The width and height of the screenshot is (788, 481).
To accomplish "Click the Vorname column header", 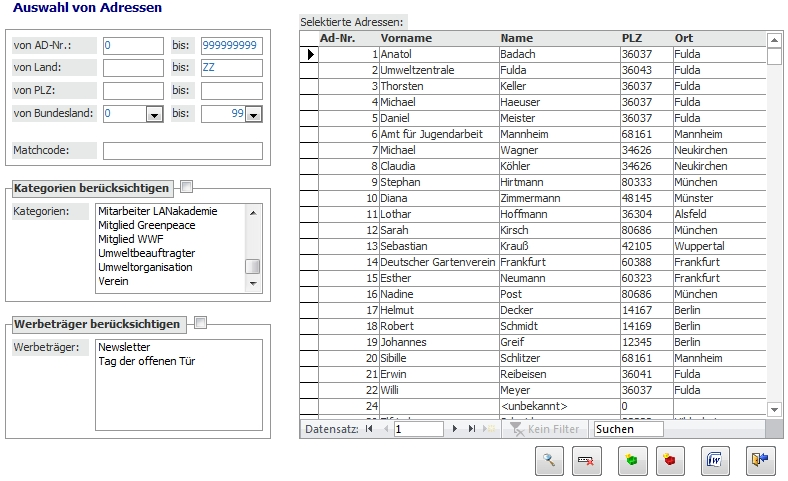I will tap(405, 38).
